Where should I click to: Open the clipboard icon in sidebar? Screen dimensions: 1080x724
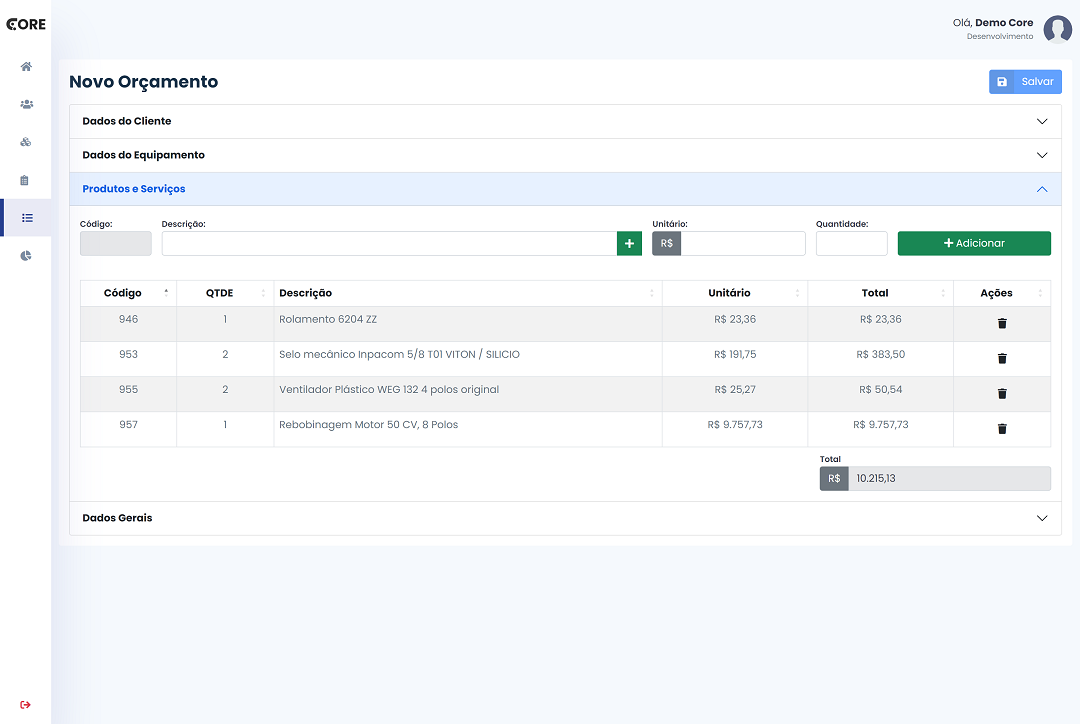point(25,180)
